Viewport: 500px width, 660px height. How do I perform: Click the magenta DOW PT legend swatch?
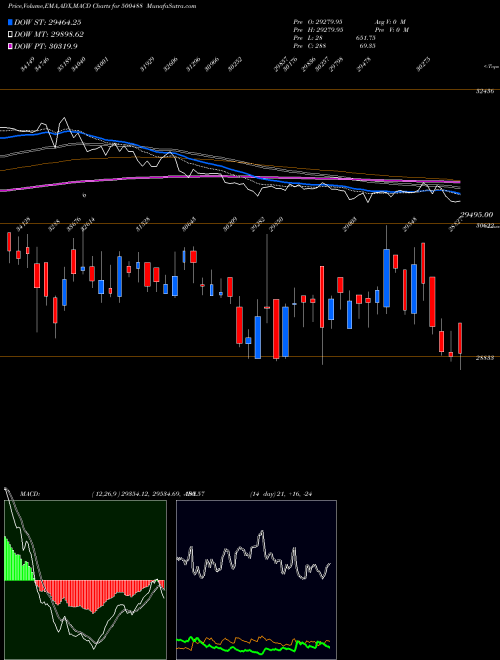click(x=10, y=46)
